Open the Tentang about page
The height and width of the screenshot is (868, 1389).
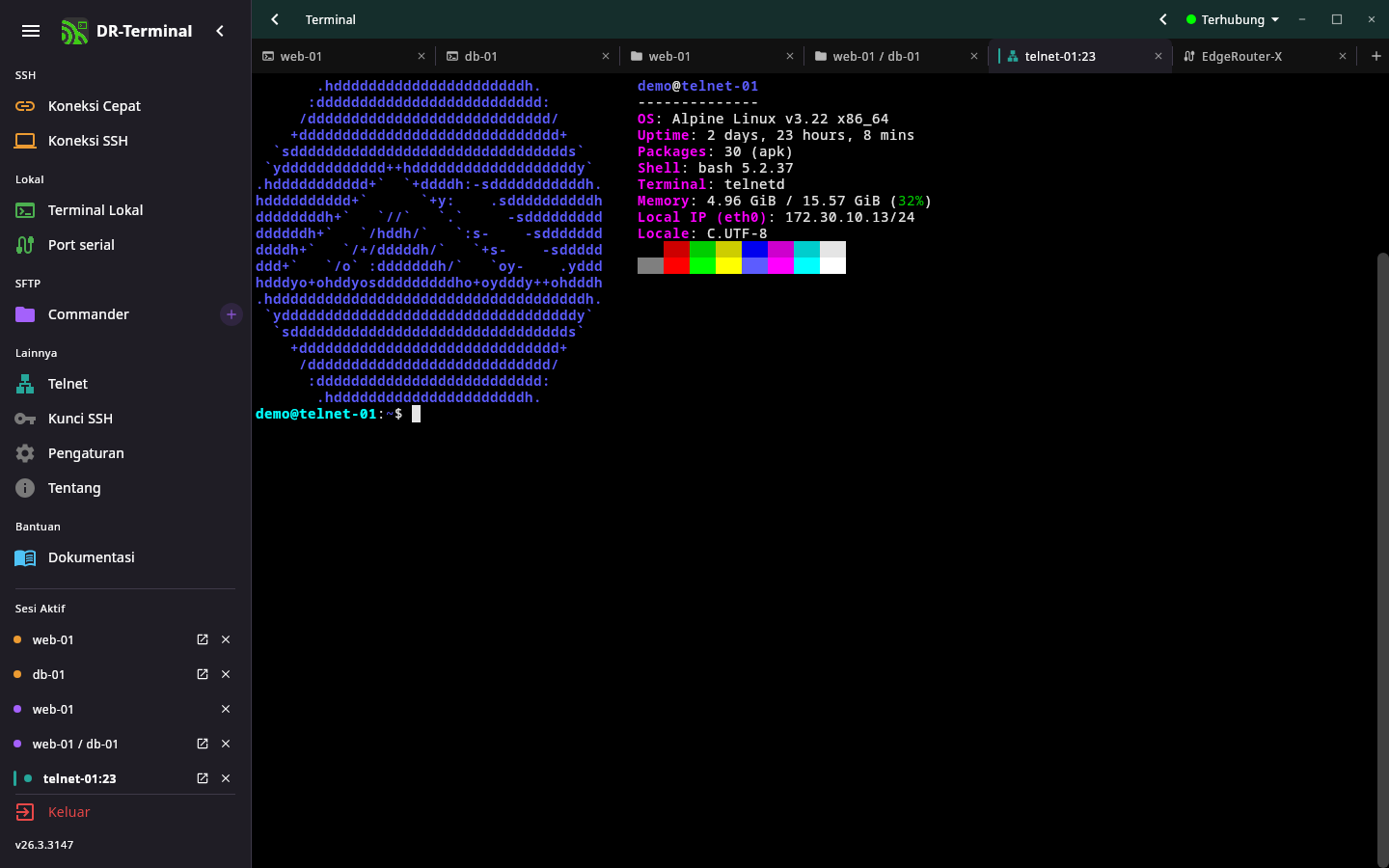pyautogui.click(x=125, y=488)
